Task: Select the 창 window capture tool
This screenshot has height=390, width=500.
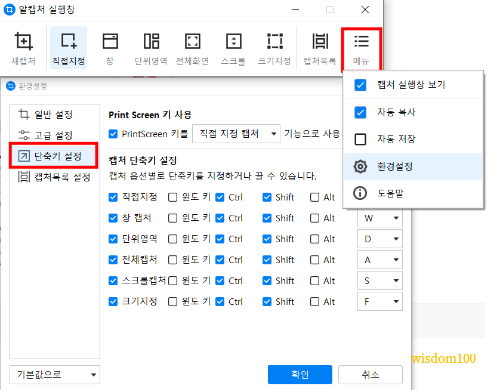Action: (x=110, y=48)
